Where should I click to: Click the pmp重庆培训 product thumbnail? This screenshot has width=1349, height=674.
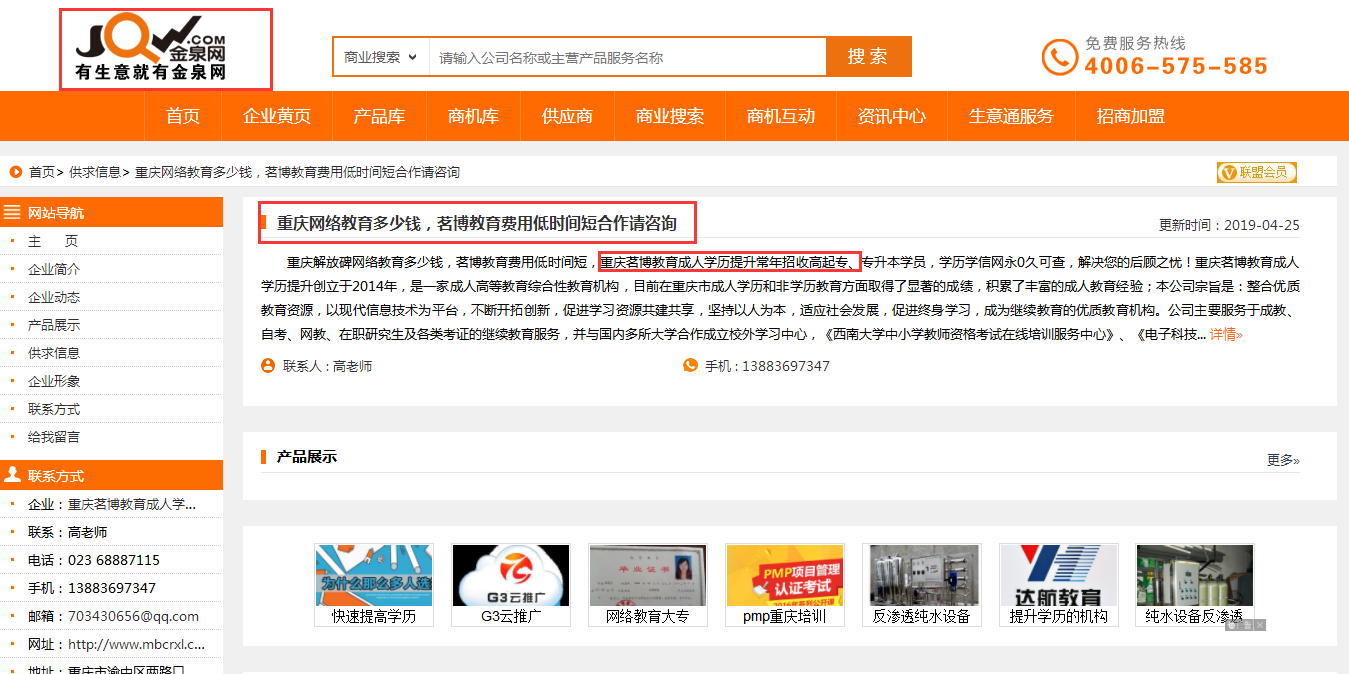coord(785,575)
